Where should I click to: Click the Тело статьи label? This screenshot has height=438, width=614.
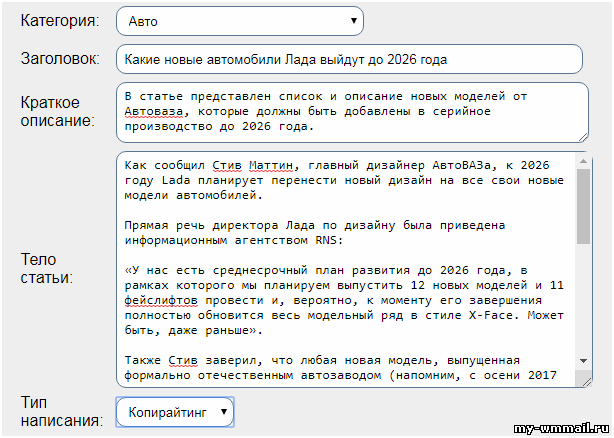(47, 269)
